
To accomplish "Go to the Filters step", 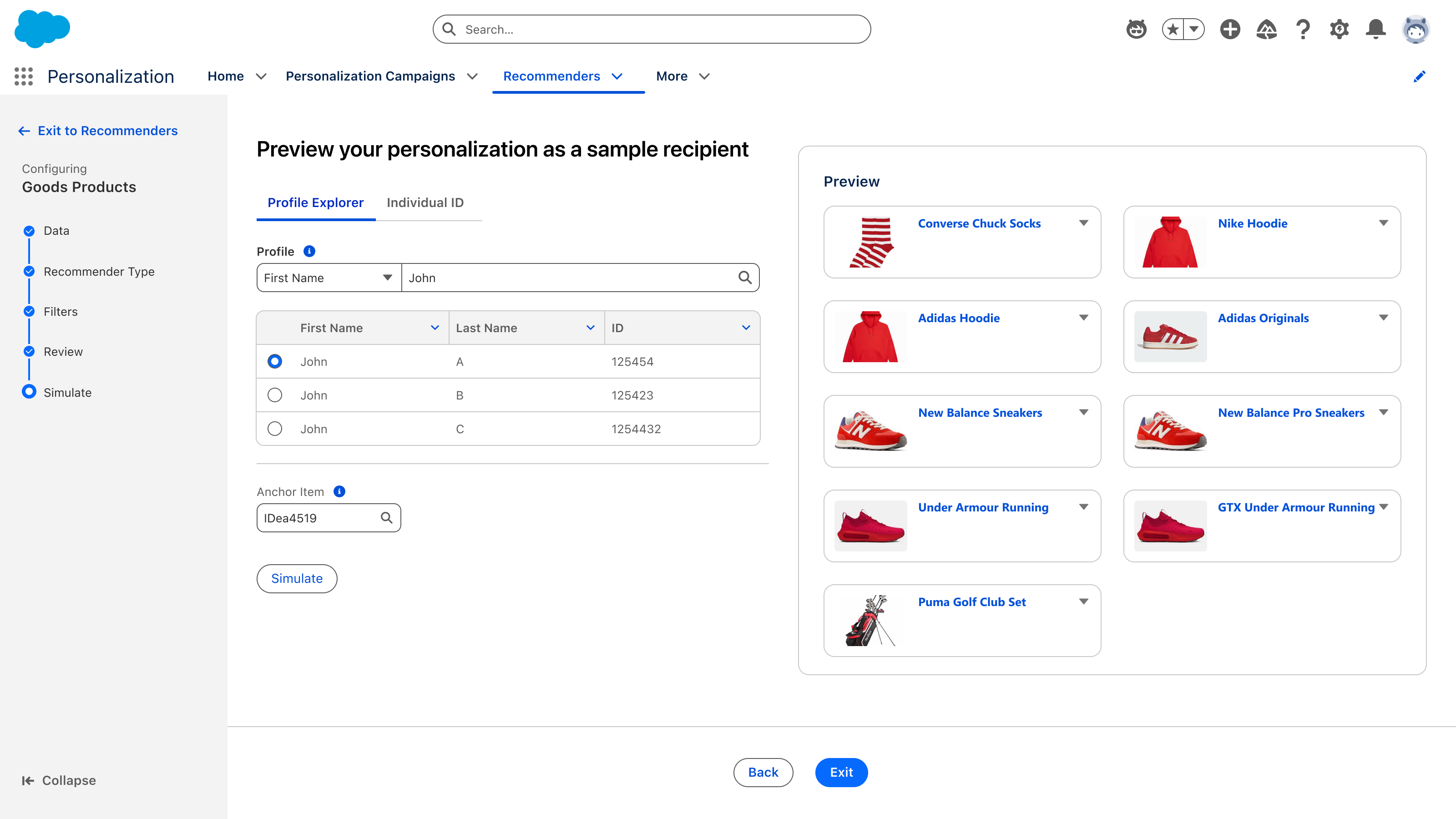I will point(61,311).
